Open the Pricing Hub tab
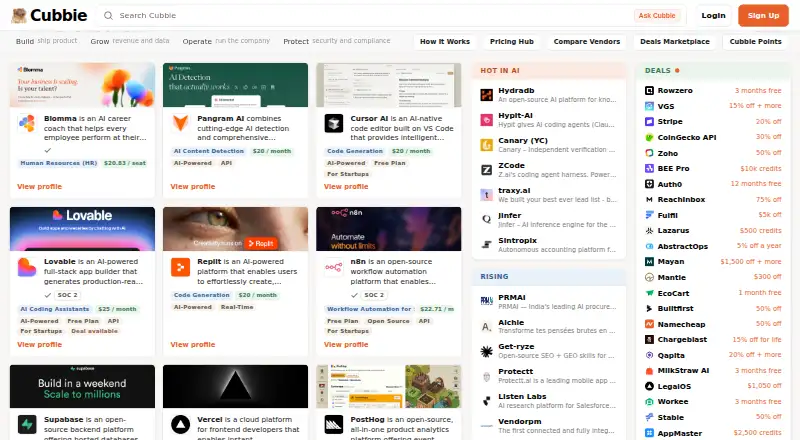Screen dimensions: 800x440 coord(512,41)
